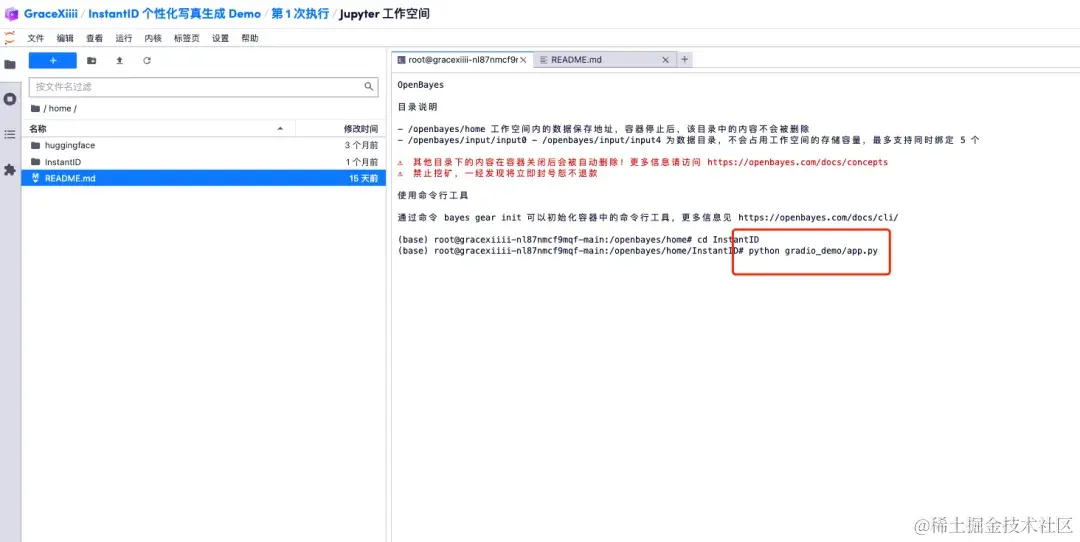The width and height of the screenshot is (1080, 542).
Task: Click the openbayes.com/docs/cli/ link
Action: click(818, 218)
